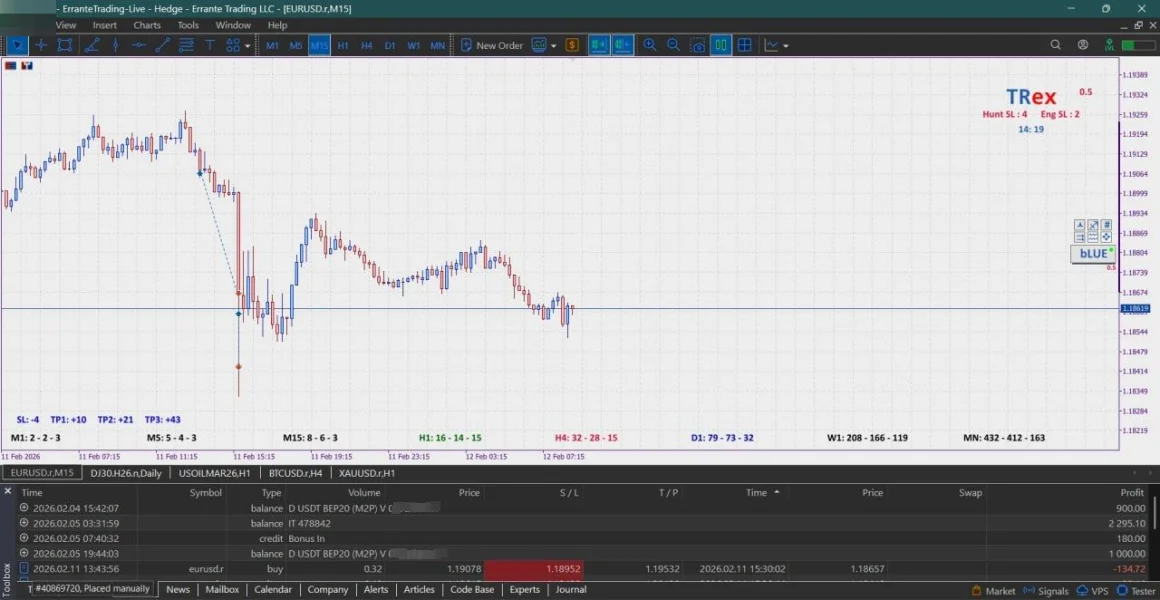Select the text label tool
This screenshot has height=600, width=1160.
[210, 45]
